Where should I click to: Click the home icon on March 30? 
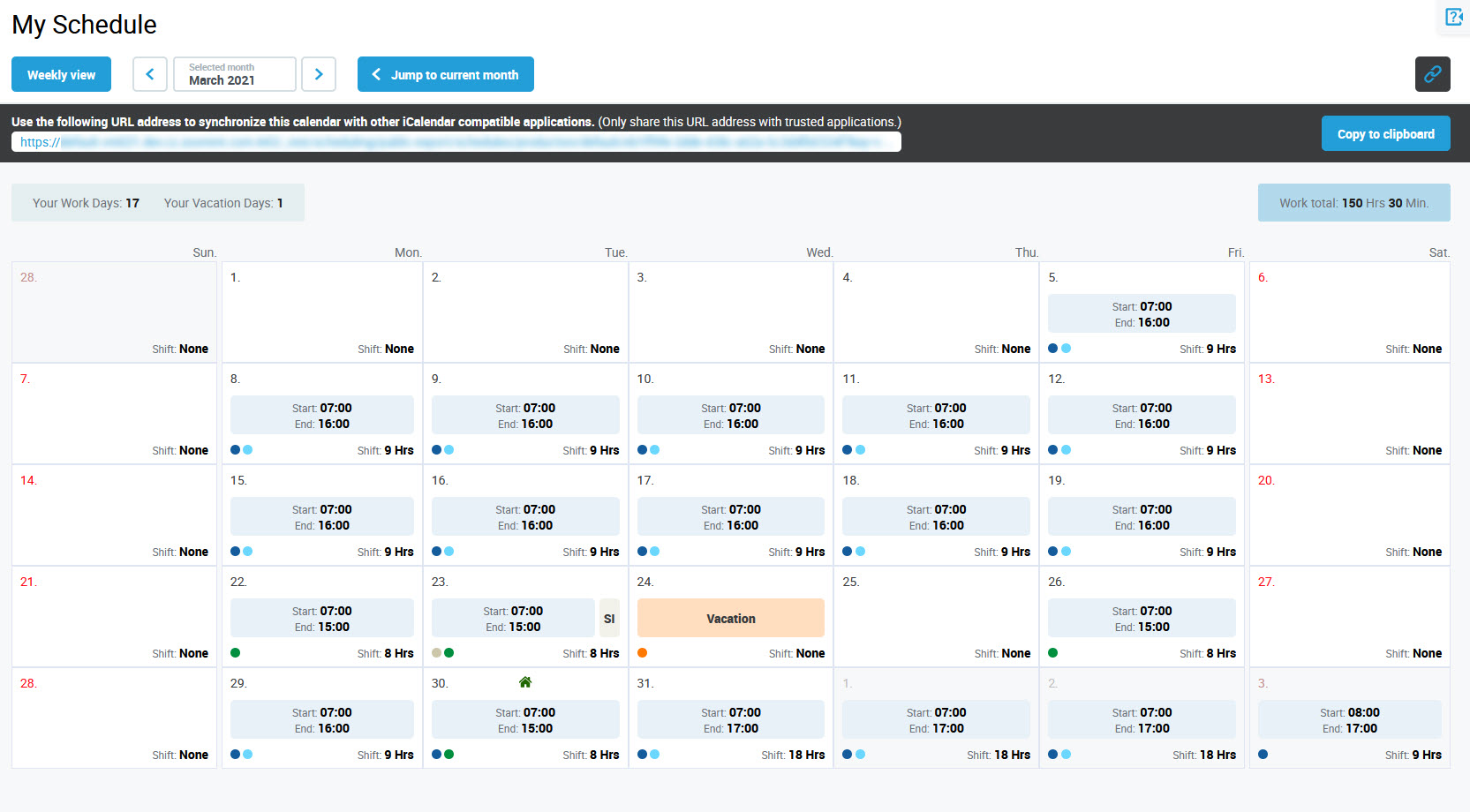point(525,682)
